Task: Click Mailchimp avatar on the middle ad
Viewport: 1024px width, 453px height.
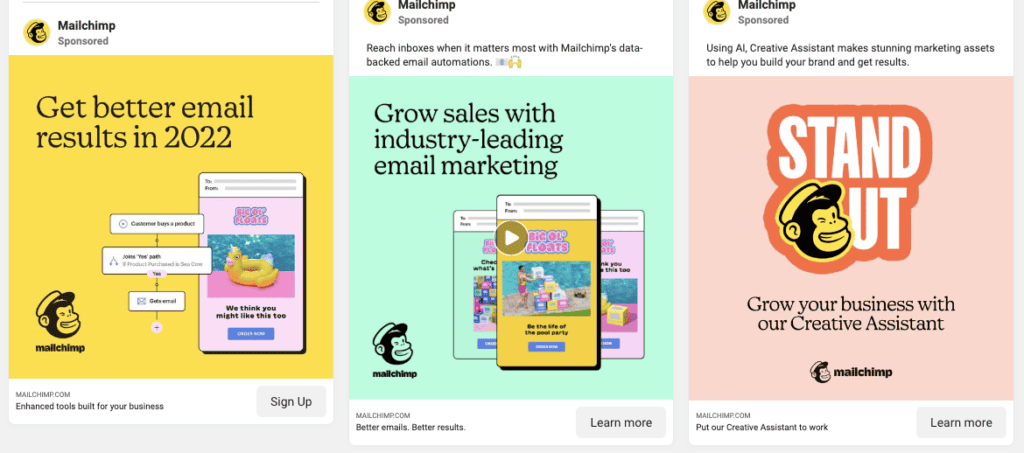Action: pos(377,11)
